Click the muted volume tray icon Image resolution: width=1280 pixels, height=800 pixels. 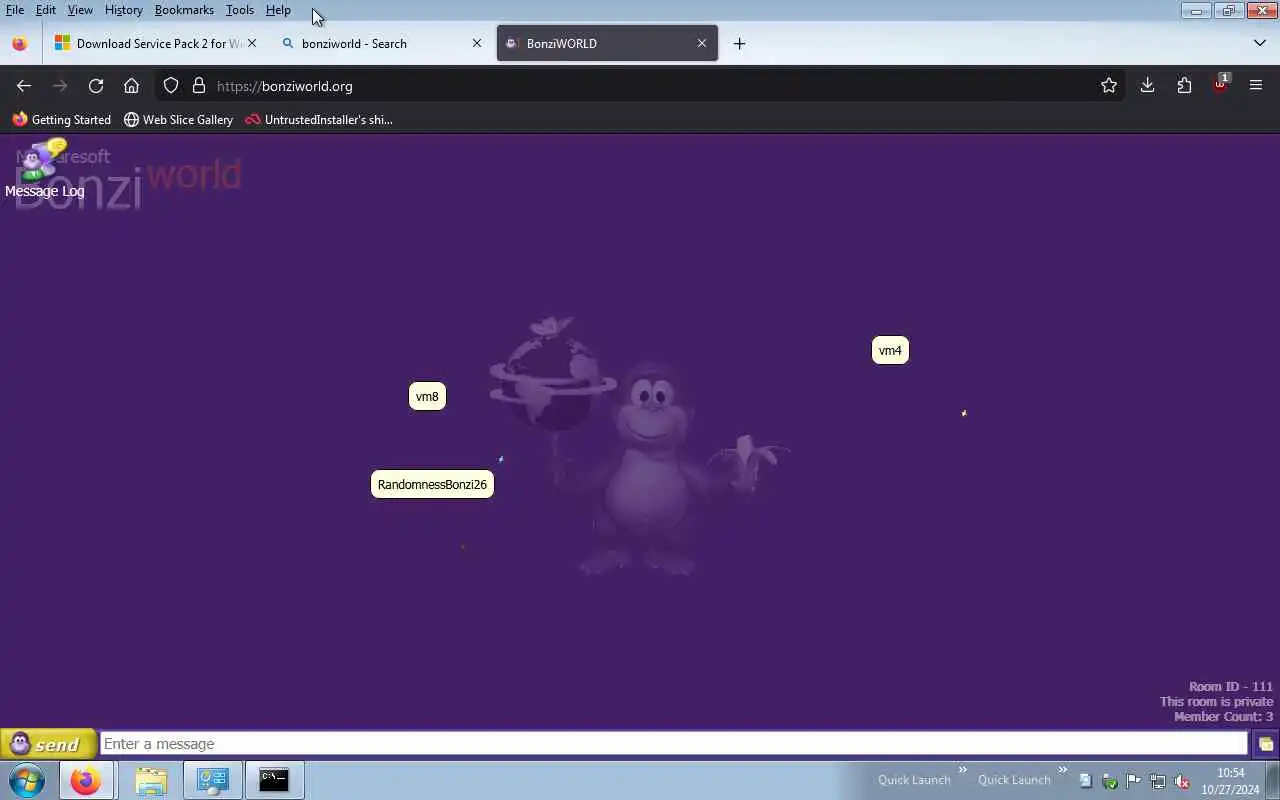point(1181,781)
